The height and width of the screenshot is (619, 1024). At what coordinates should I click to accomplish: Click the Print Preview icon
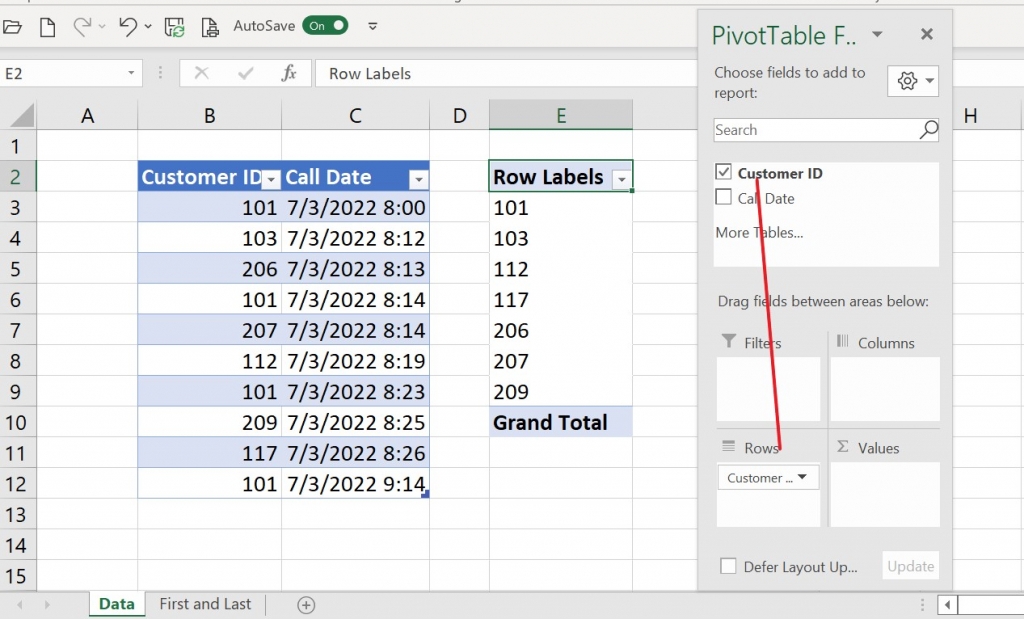(x=210, y=26)
